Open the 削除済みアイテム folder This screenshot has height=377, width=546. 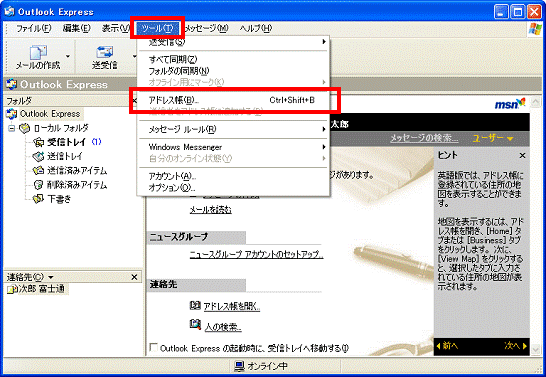click(77, 185)
